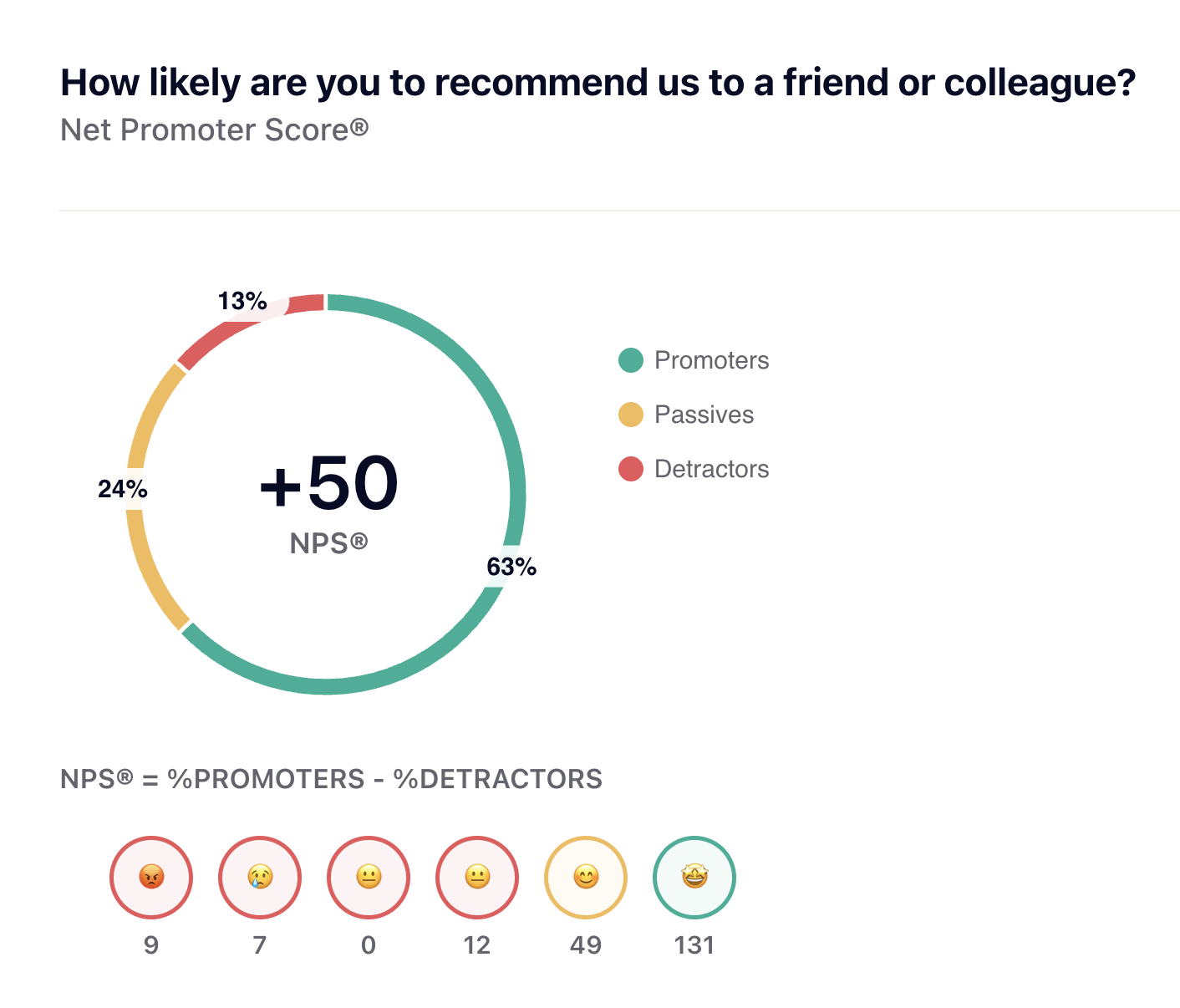Toggle the Detractors legend label
The image size is (1180, 1008).
(x=711, y=469)
